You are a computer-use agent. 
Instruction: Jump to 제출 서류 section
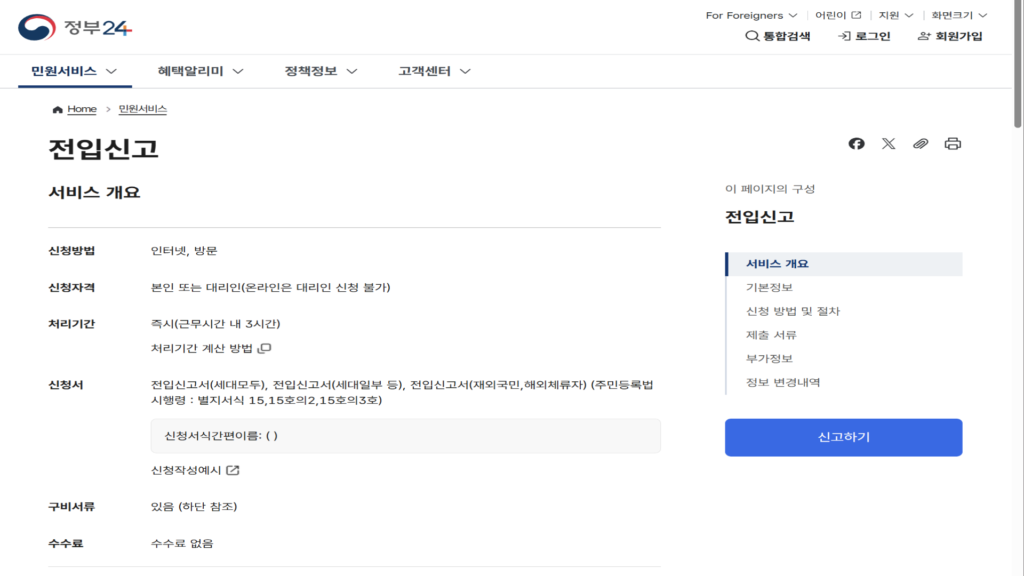tap(771, 335)
